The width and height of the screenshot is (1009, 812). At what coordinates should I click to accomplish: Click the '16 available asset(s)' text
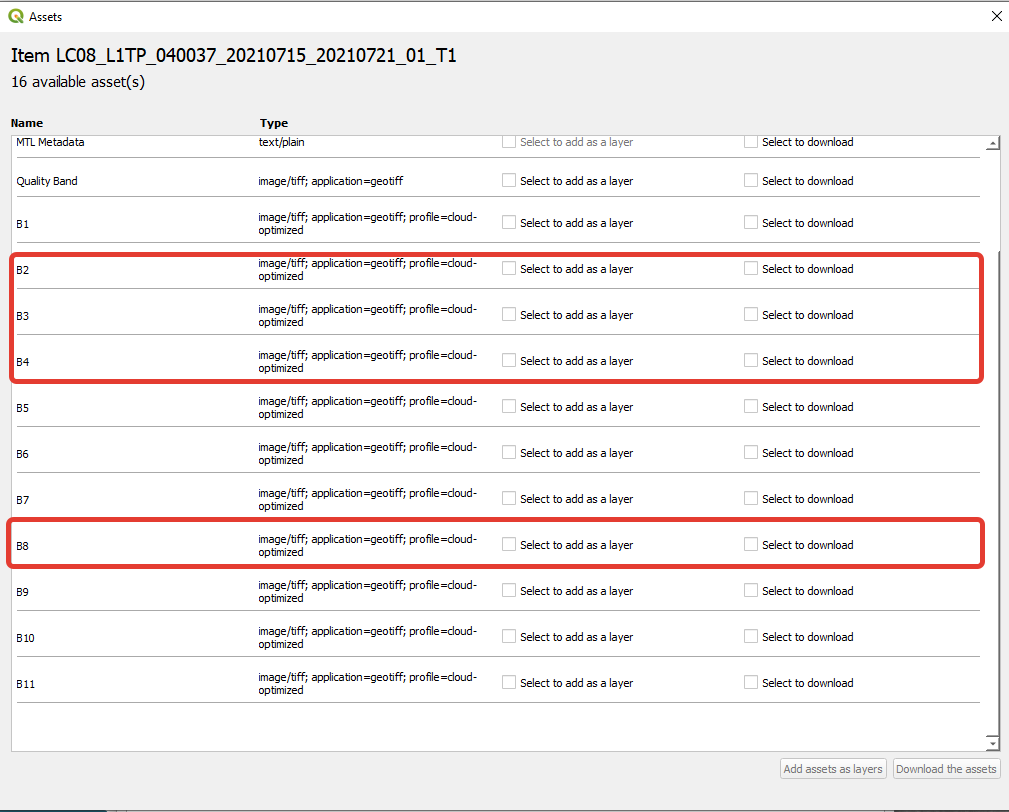(78, 82)
